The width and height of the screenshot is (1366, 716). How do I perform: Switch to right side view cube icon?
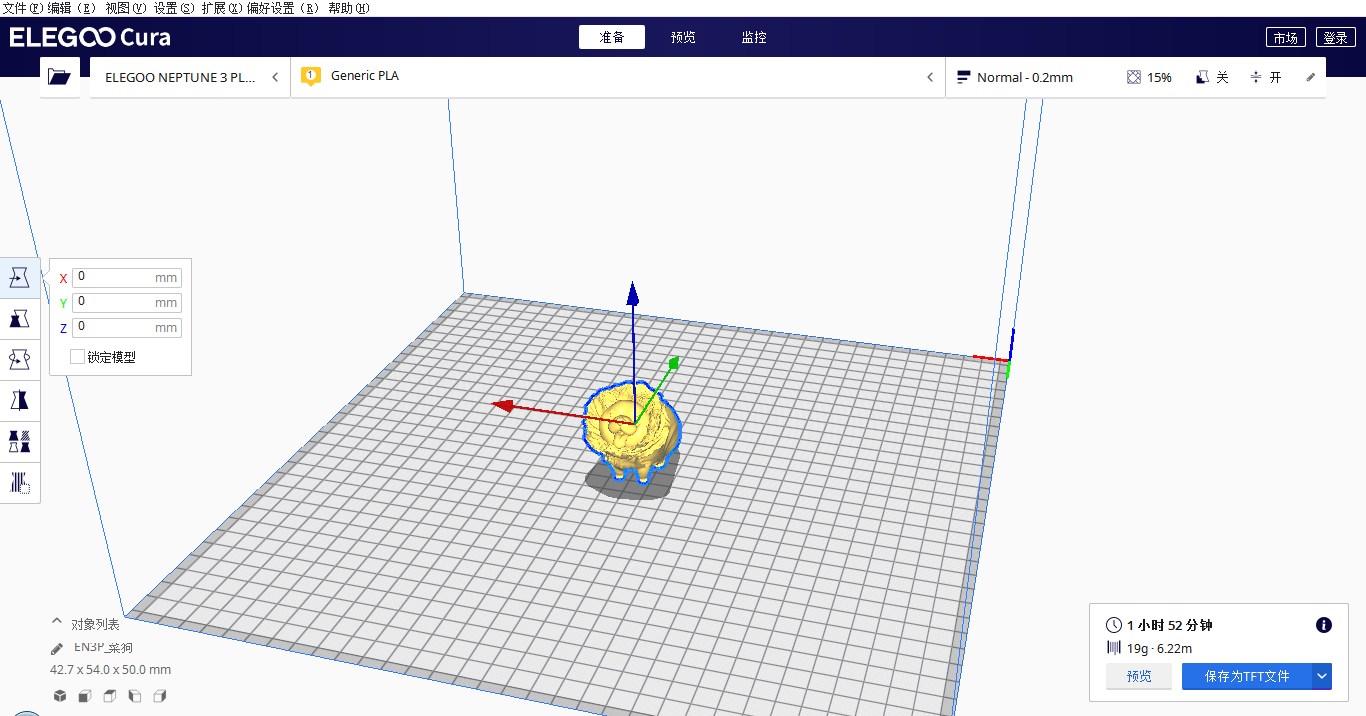coord(160,696)
